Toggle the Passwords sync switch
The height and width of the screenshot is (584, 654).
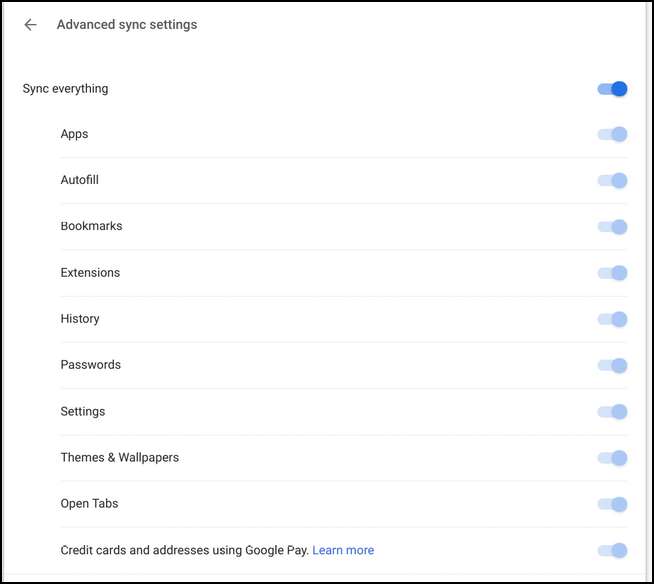point(612,365)
